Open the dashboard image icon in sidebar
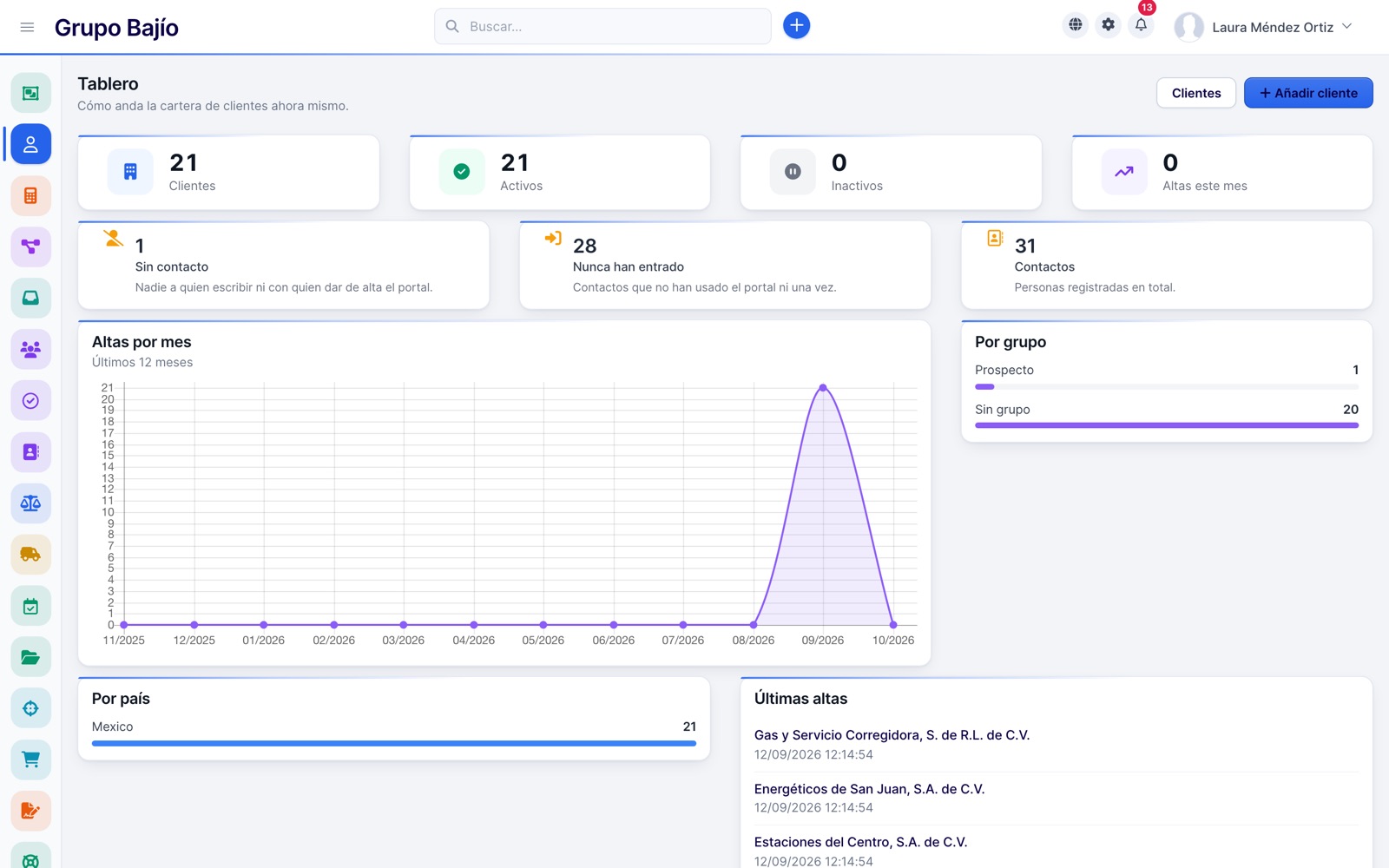 point(30,93)
